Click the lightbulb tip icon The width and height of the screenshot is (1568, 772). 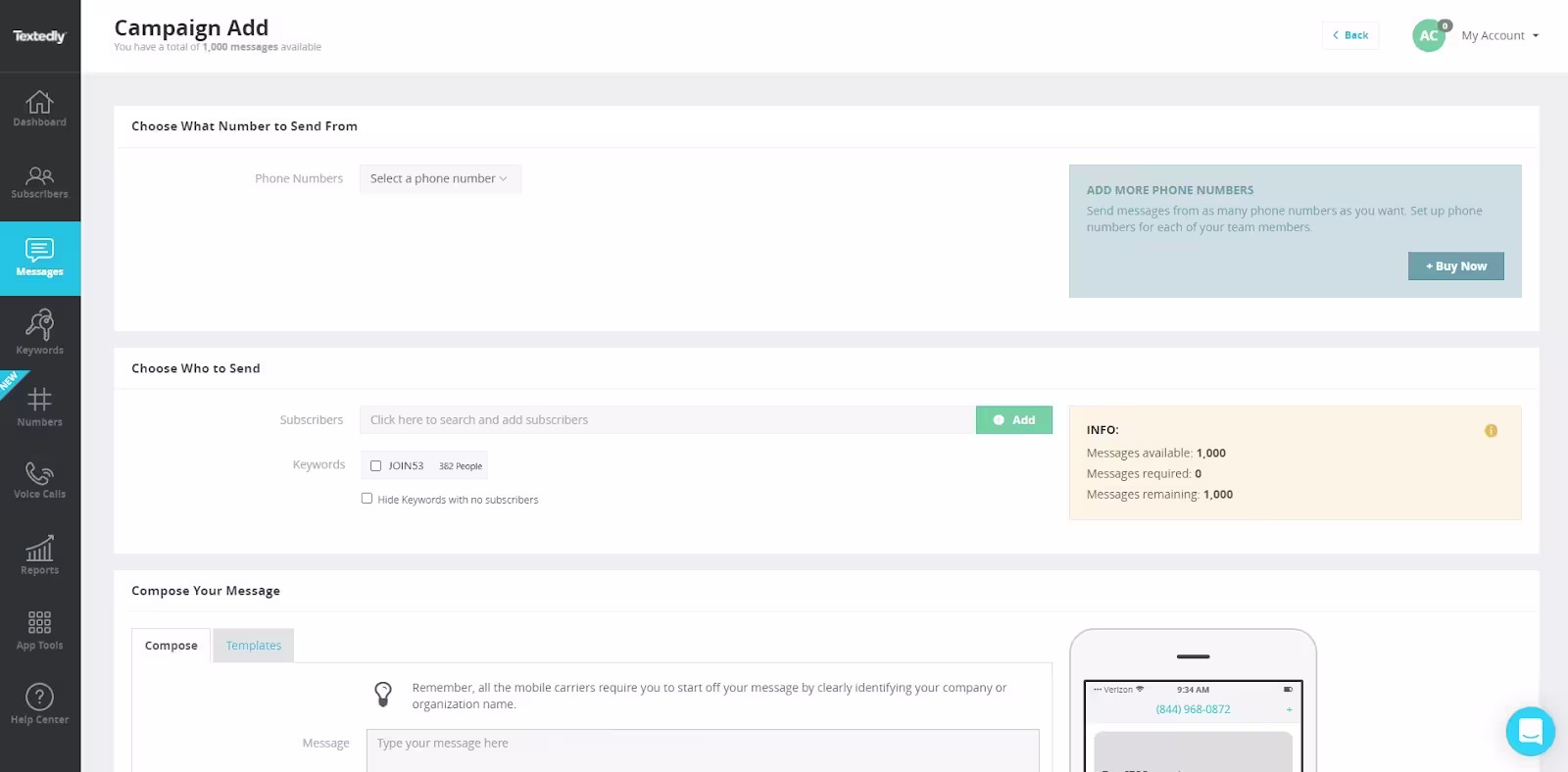(383, 695)
